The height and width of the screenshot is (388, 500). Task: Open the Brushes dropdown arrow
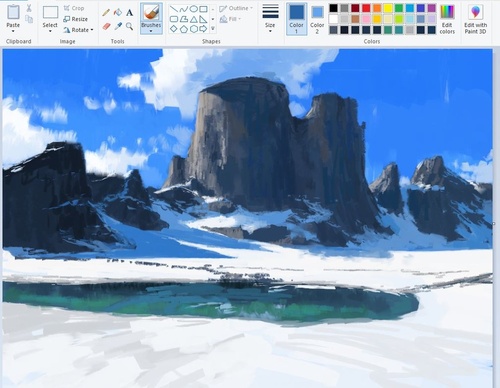click(x=151, y=31)
